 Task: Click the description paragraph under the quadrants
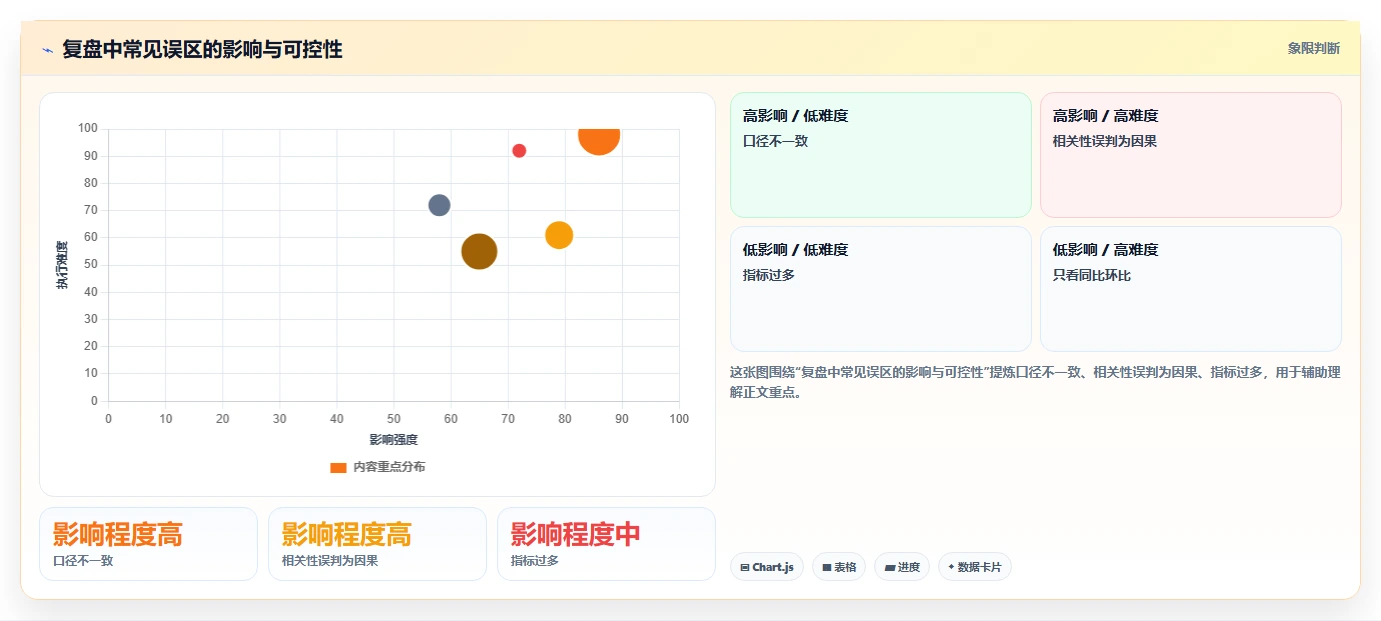[1035, 382]
